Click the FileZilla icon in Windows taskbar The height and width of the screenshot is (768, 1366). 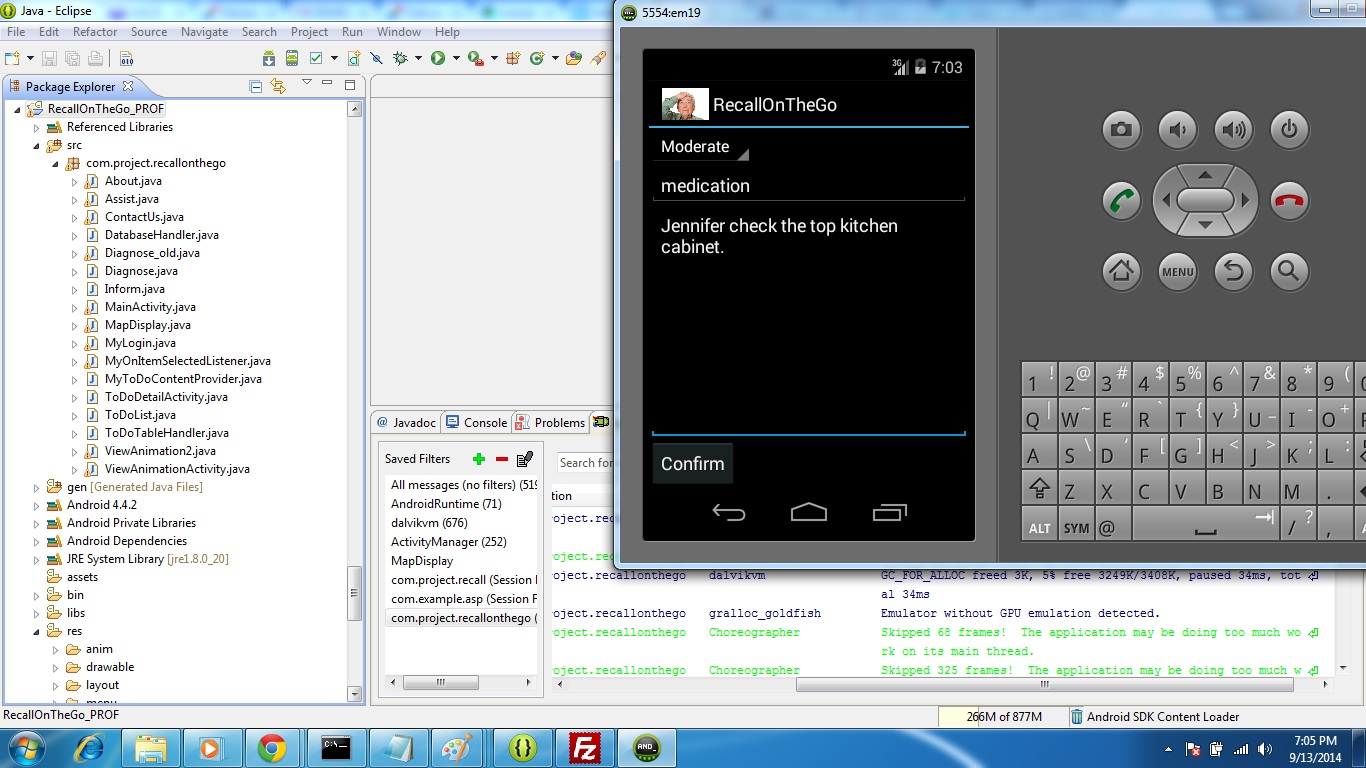(583, 748)
